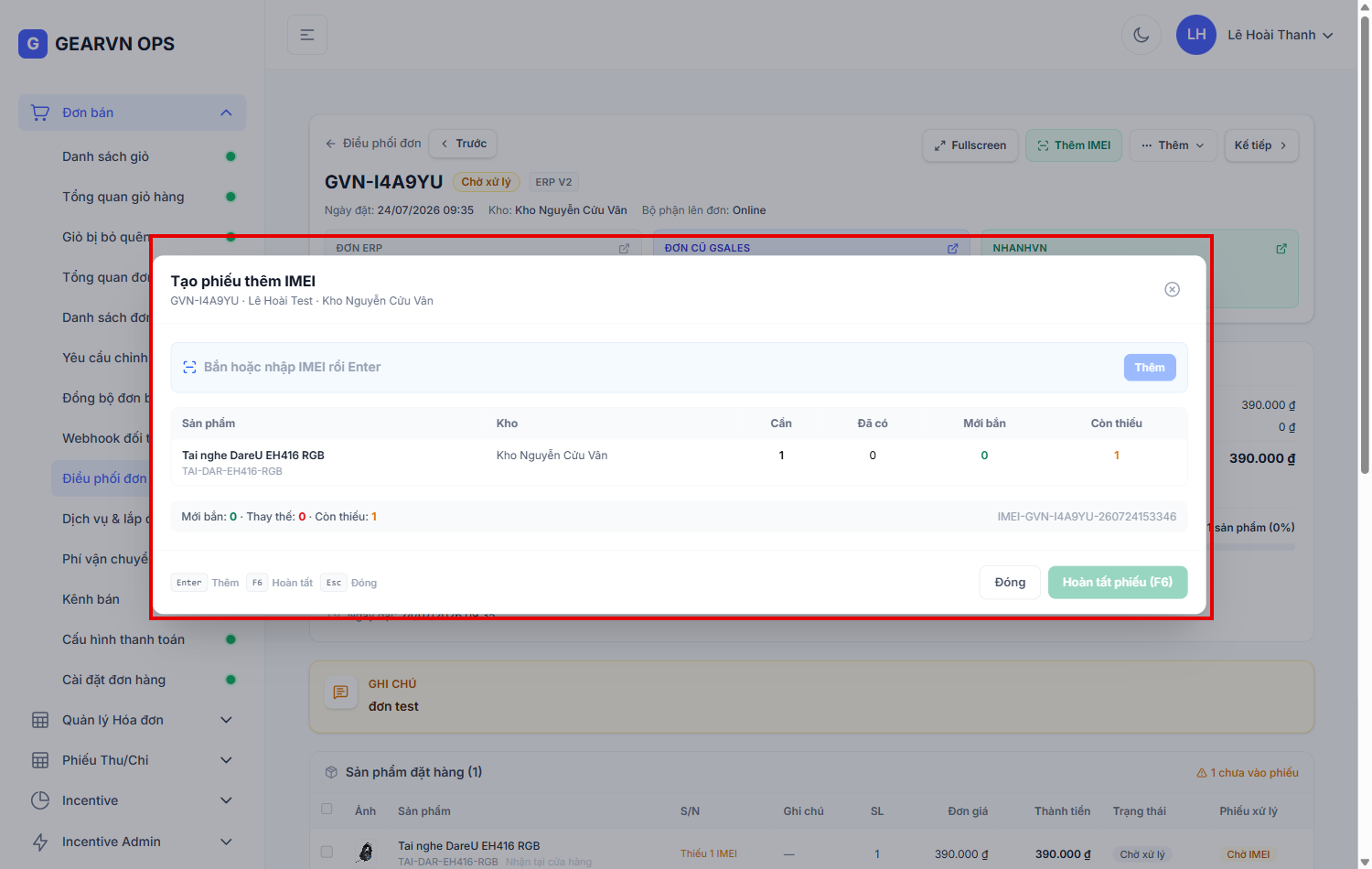Click the sản phẩm (0%) progress bar

point(1253,547)
